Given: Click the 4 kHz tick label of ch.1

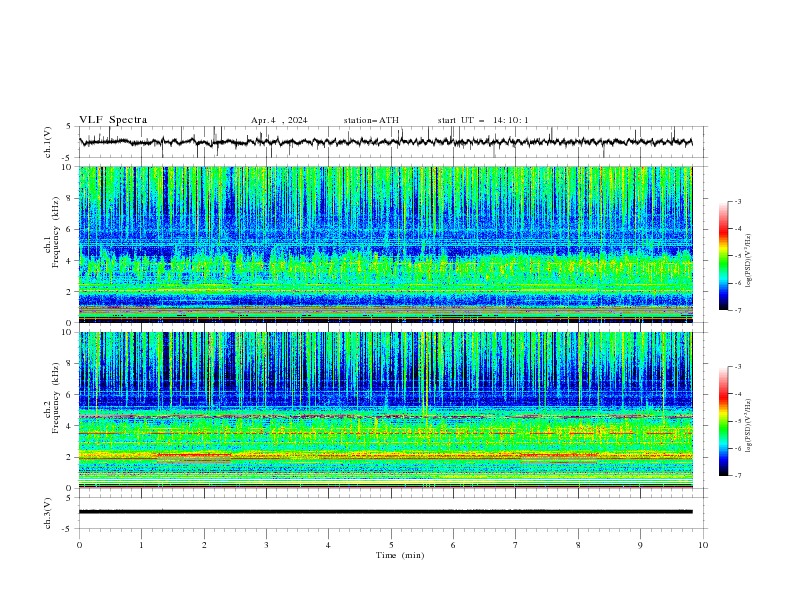Looking at the screenshot, I should point(70,261).
